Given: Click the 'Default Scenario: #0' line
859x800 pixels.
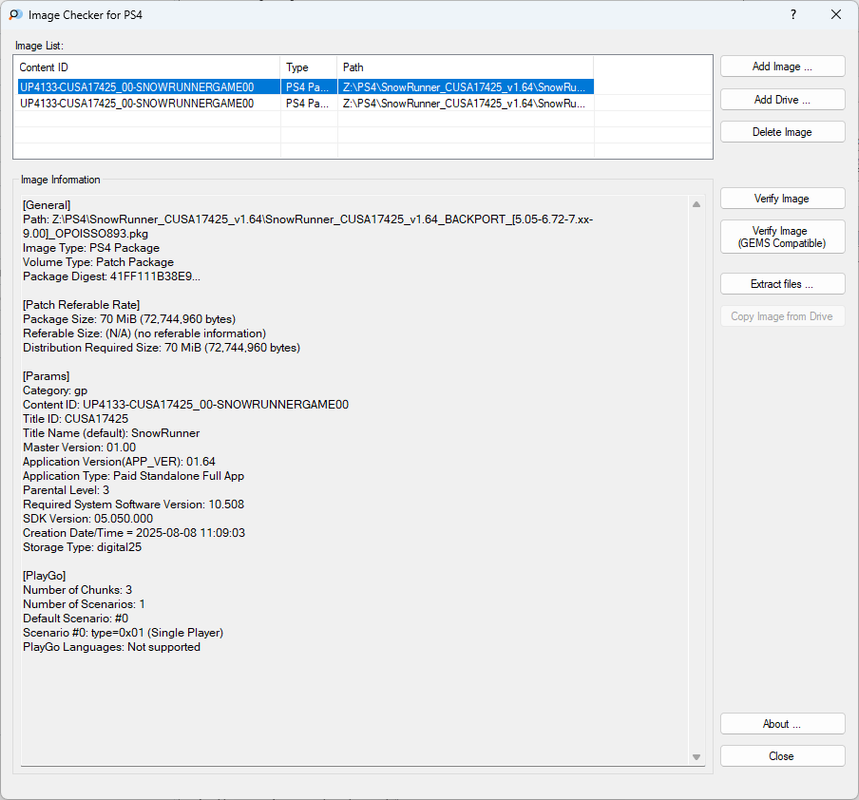Looking at the screenshot, I should pos(76,619).
